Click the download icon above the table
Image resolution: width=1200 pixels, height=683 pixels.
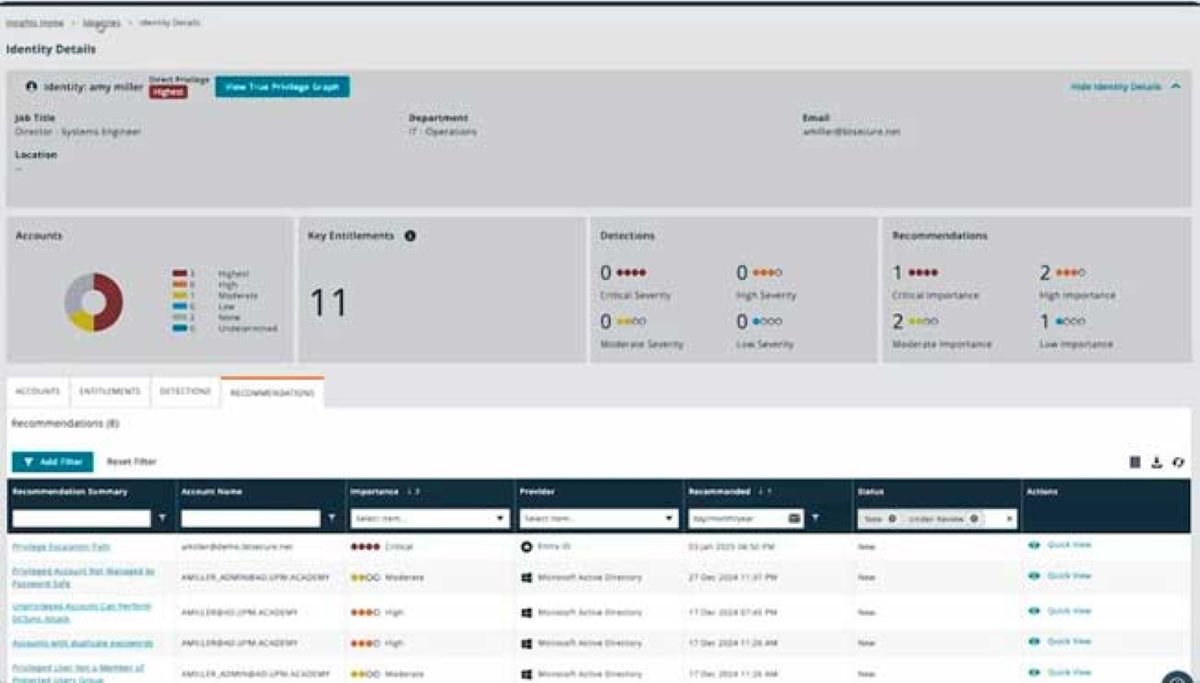[x=1156, y=462]
